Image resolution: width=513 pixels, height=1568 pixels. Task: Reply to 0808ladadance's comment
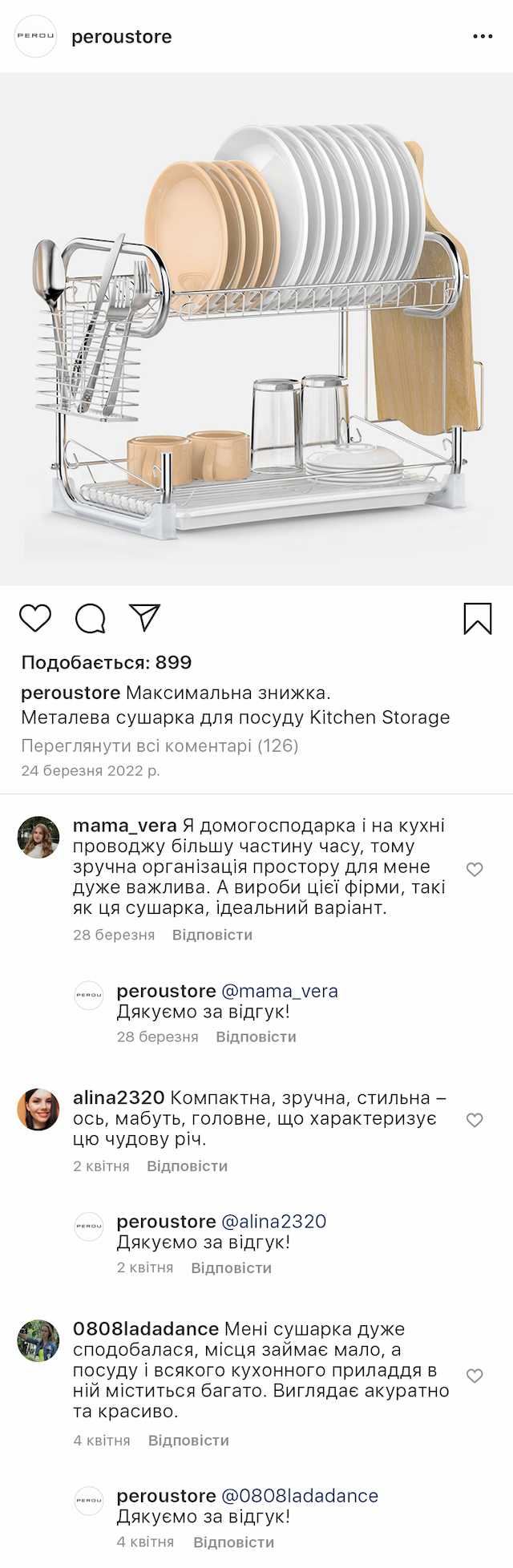coord(189,1441)
